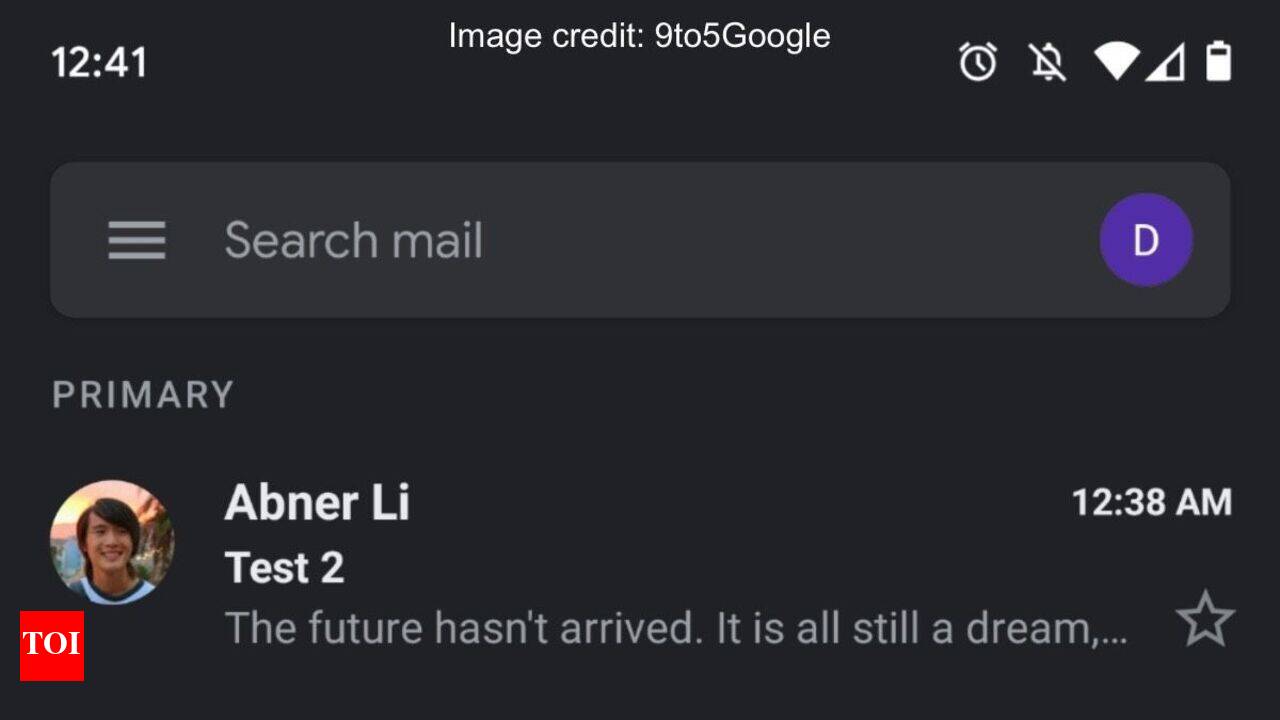1280x720 pixels.
Task: Star the Test 2 email
Action: (1205, 619)
